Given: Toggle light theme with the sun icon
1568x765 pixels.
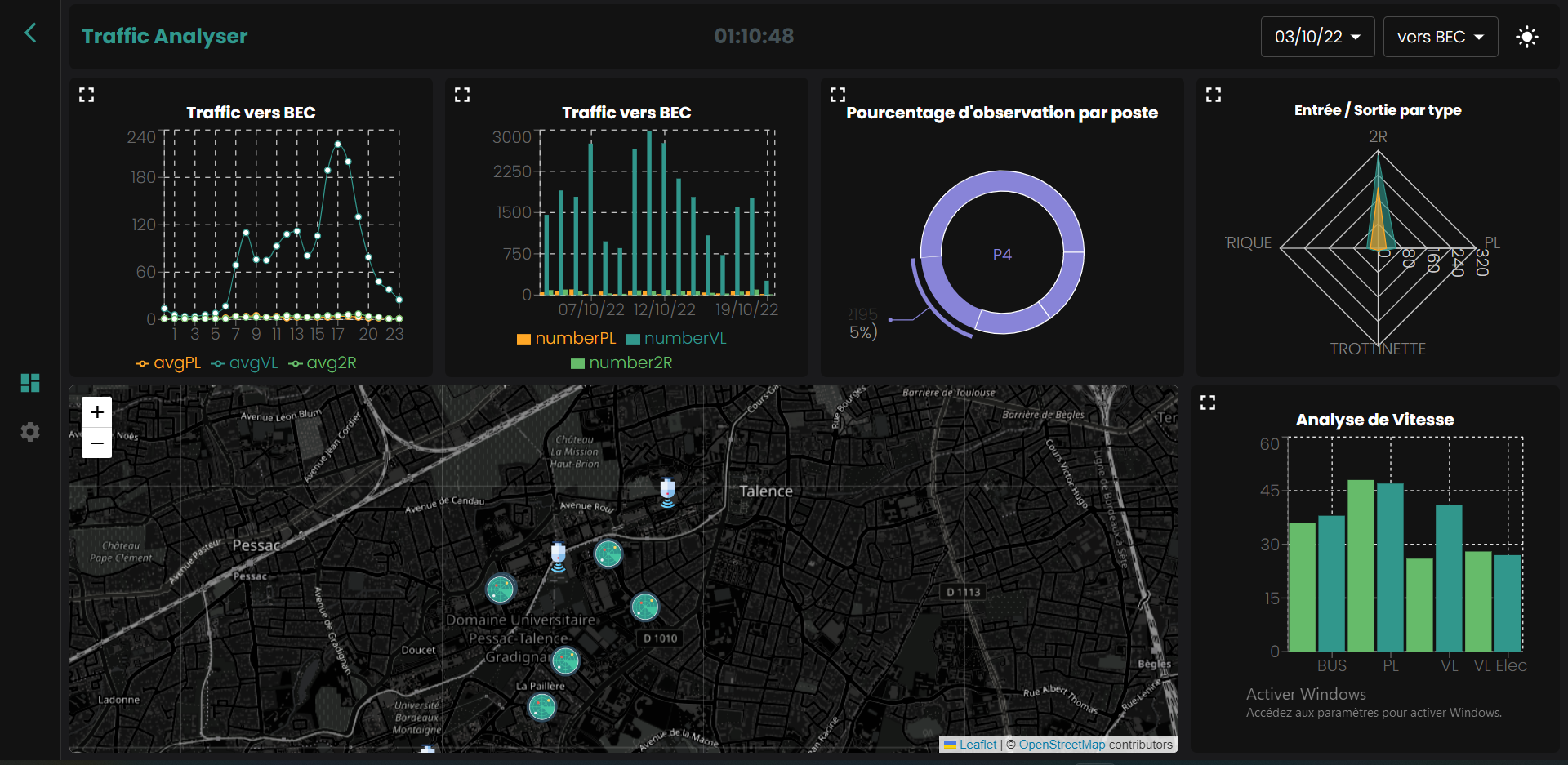Looking at the screenshot, I should [1526, 37].
